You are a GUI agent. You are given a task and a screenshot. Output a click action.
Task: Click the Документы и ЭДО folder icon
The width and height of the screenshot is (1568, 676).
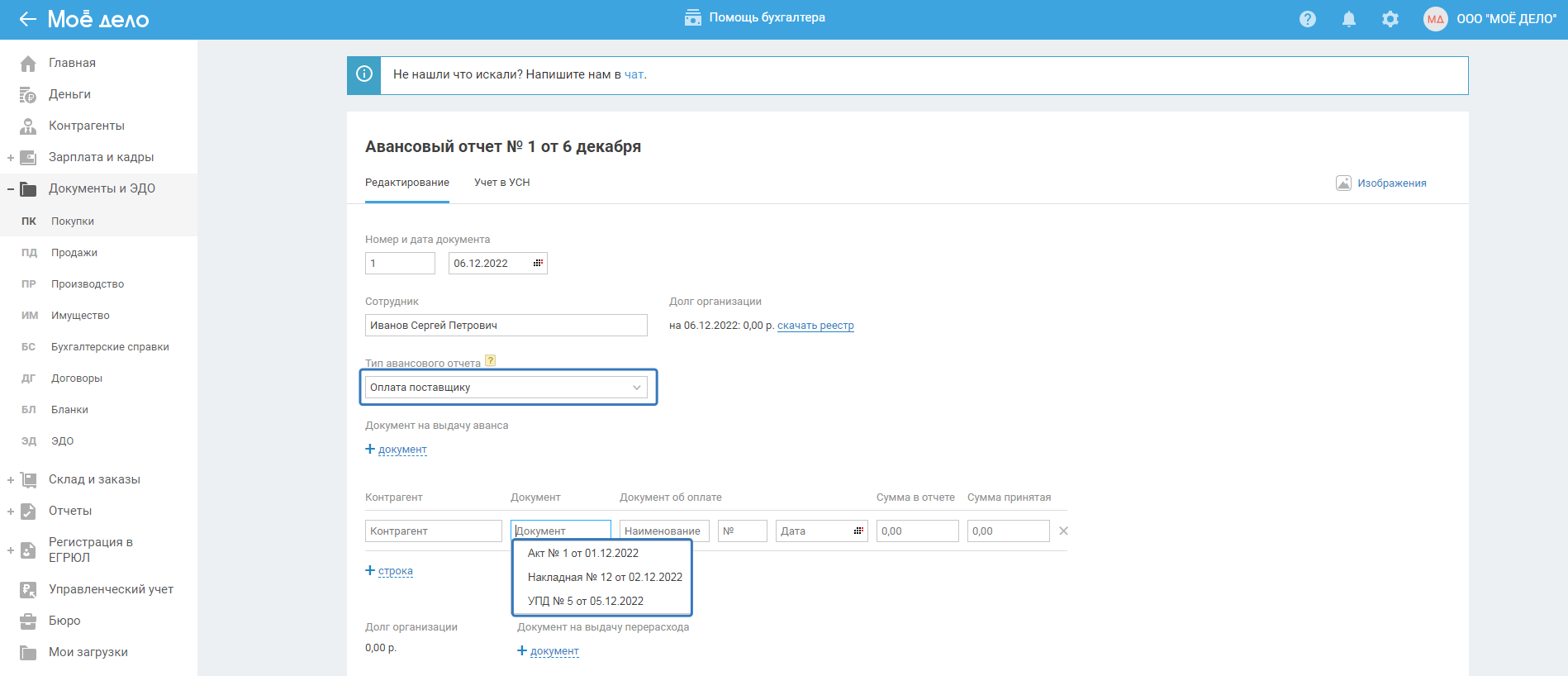tap(28, 188)
